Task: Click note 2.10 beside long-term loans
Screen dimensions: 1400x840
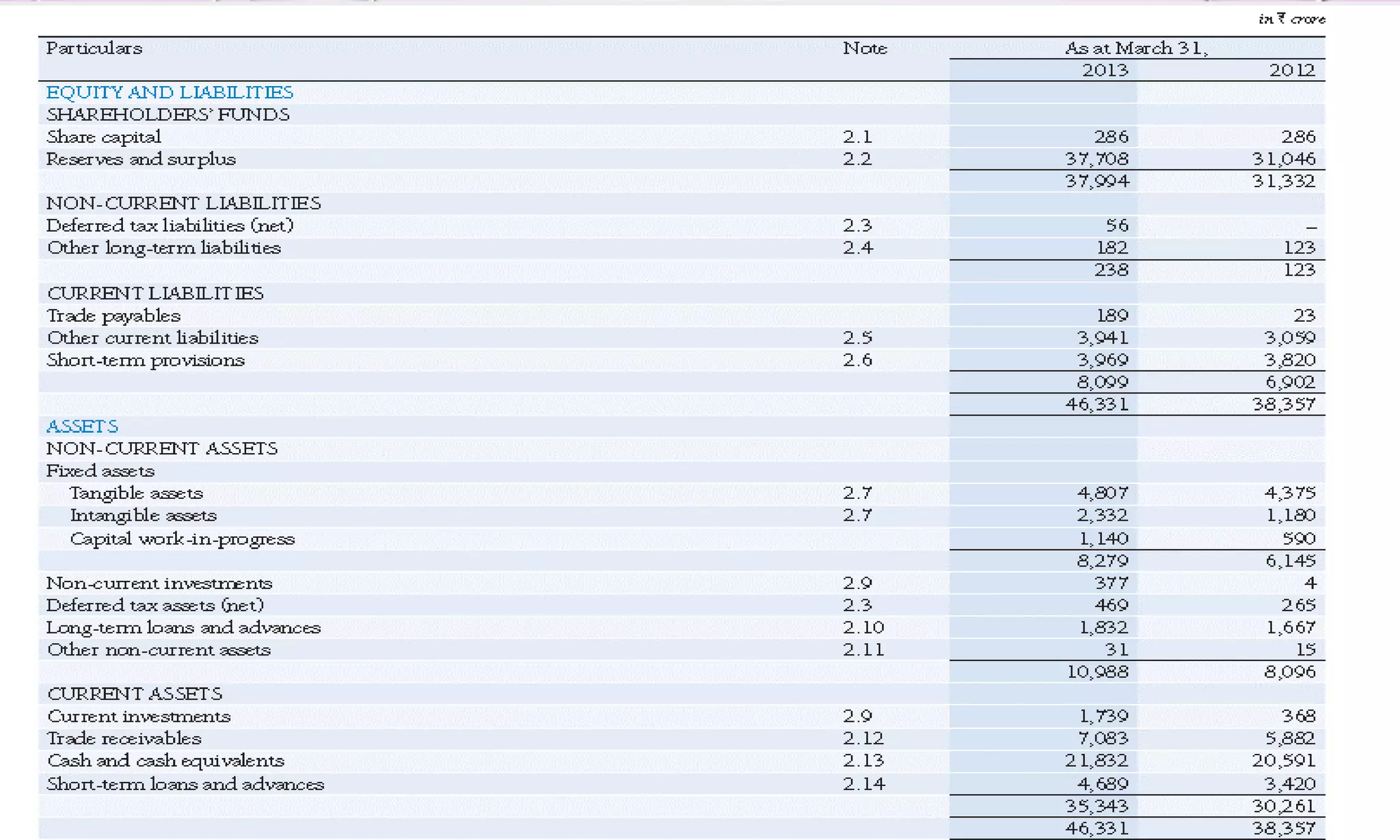Action: pyautogui.click(x=863, y=627)
